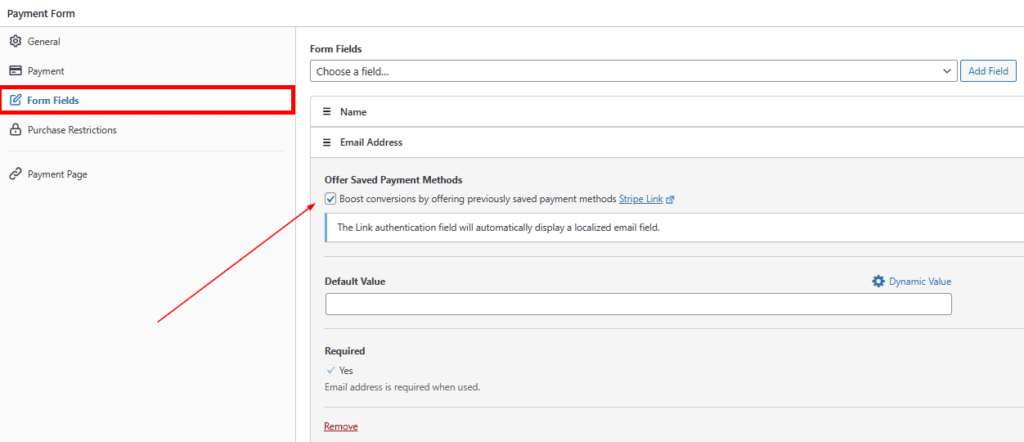Viewport: 1024px width, 442px height.
Task: Click the Payment credit card icon
Action: pyautogui.click(x=15, y=71)
